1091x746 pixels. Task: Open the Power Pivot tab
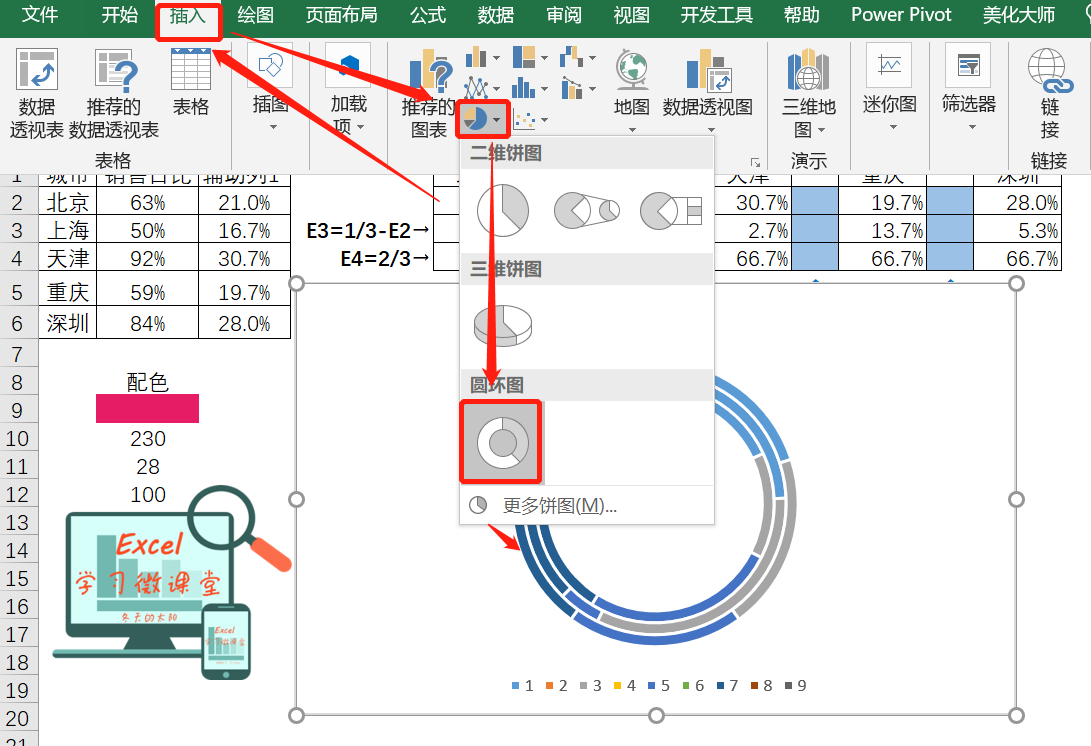point(901,15)
